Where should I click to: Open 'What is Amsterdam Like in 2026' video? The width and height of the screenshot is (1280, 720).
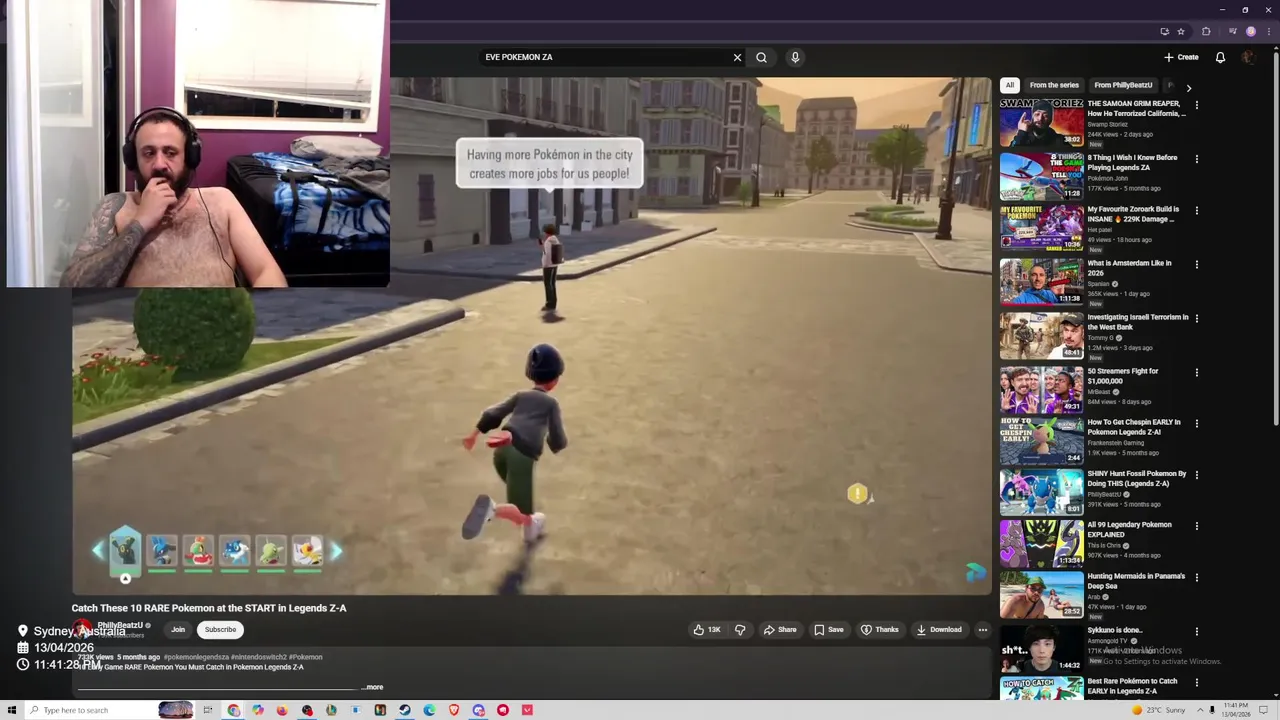[x=1129, y=268]
